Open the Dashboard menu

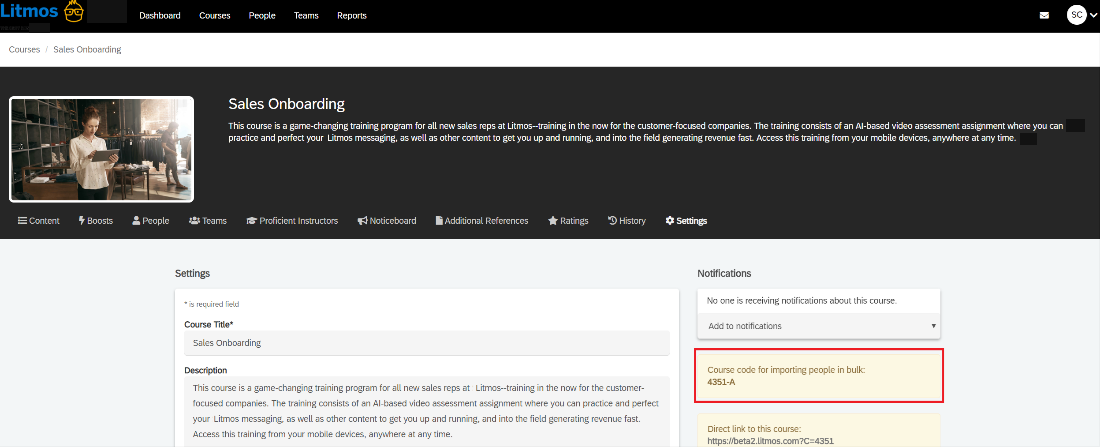tap(160, 15)
